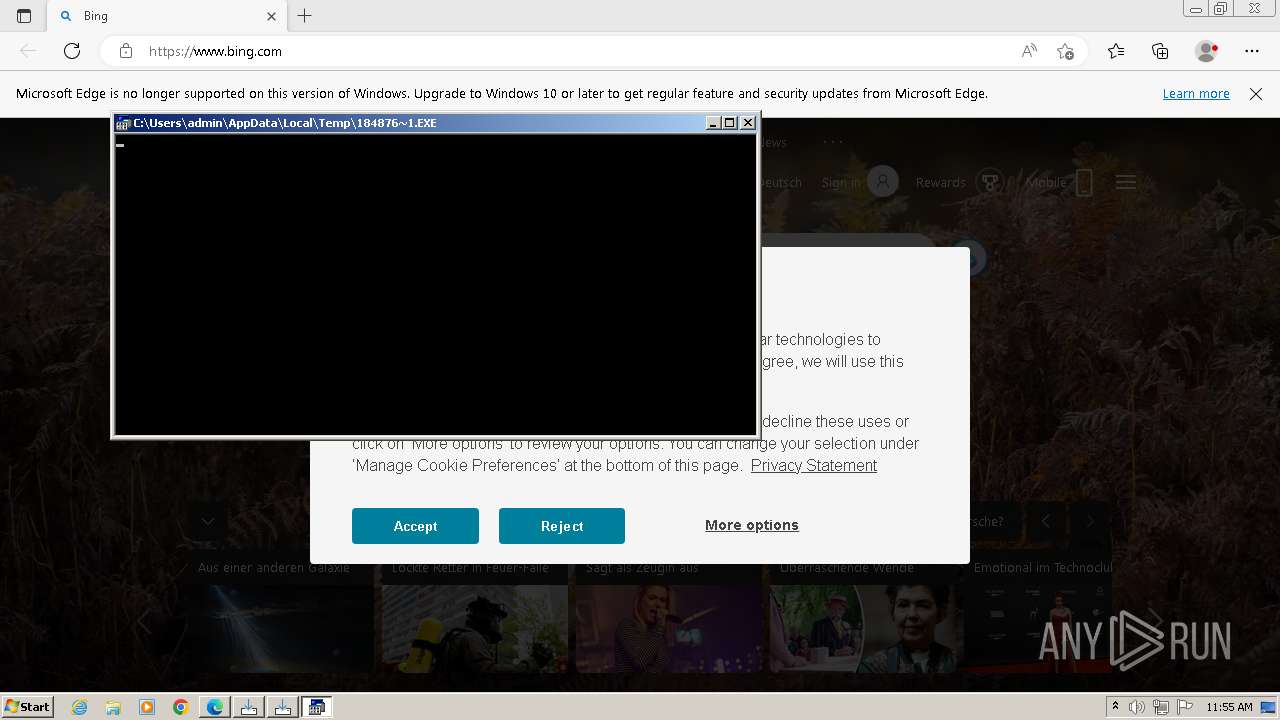The height and width of the screenshot is (720, 1280).
Task: Accept the Bing cookie consent
Action: pyautogui.click(x=415, y=526)
